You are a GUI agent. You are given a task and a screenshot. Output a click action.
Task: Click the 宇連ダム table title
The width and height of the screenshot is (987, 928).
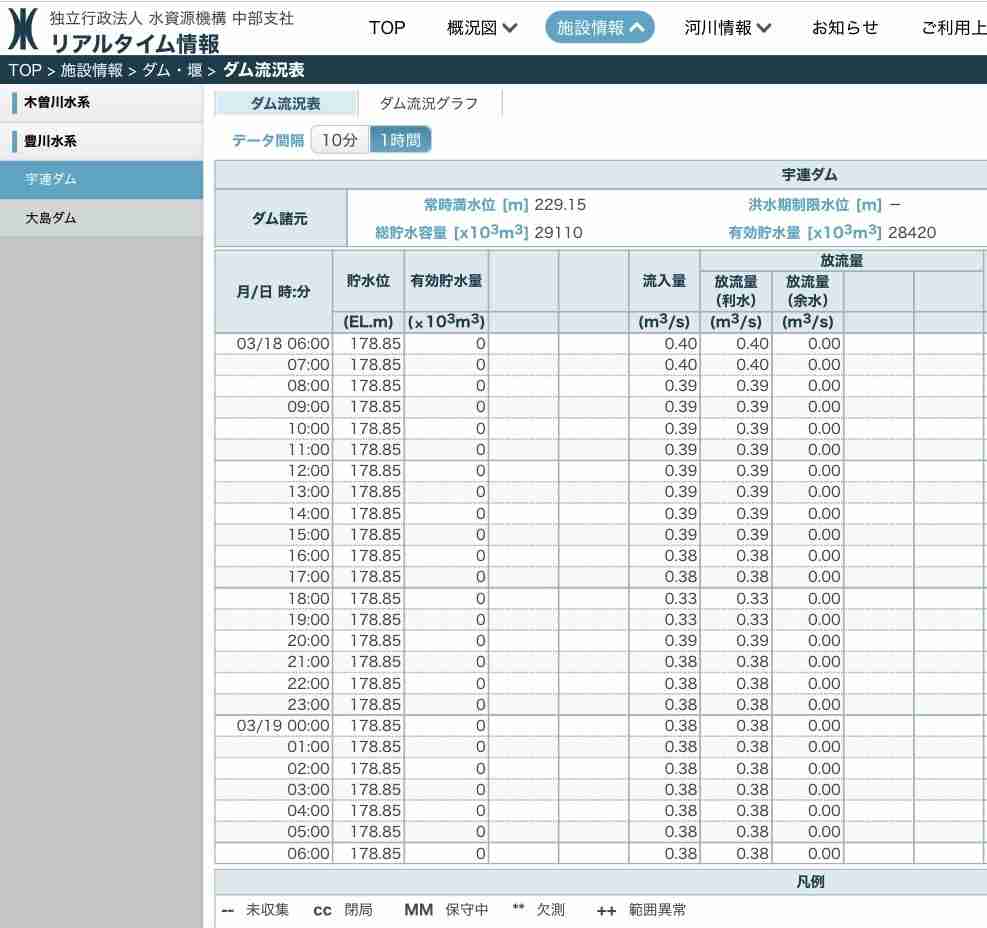point(809,174)
